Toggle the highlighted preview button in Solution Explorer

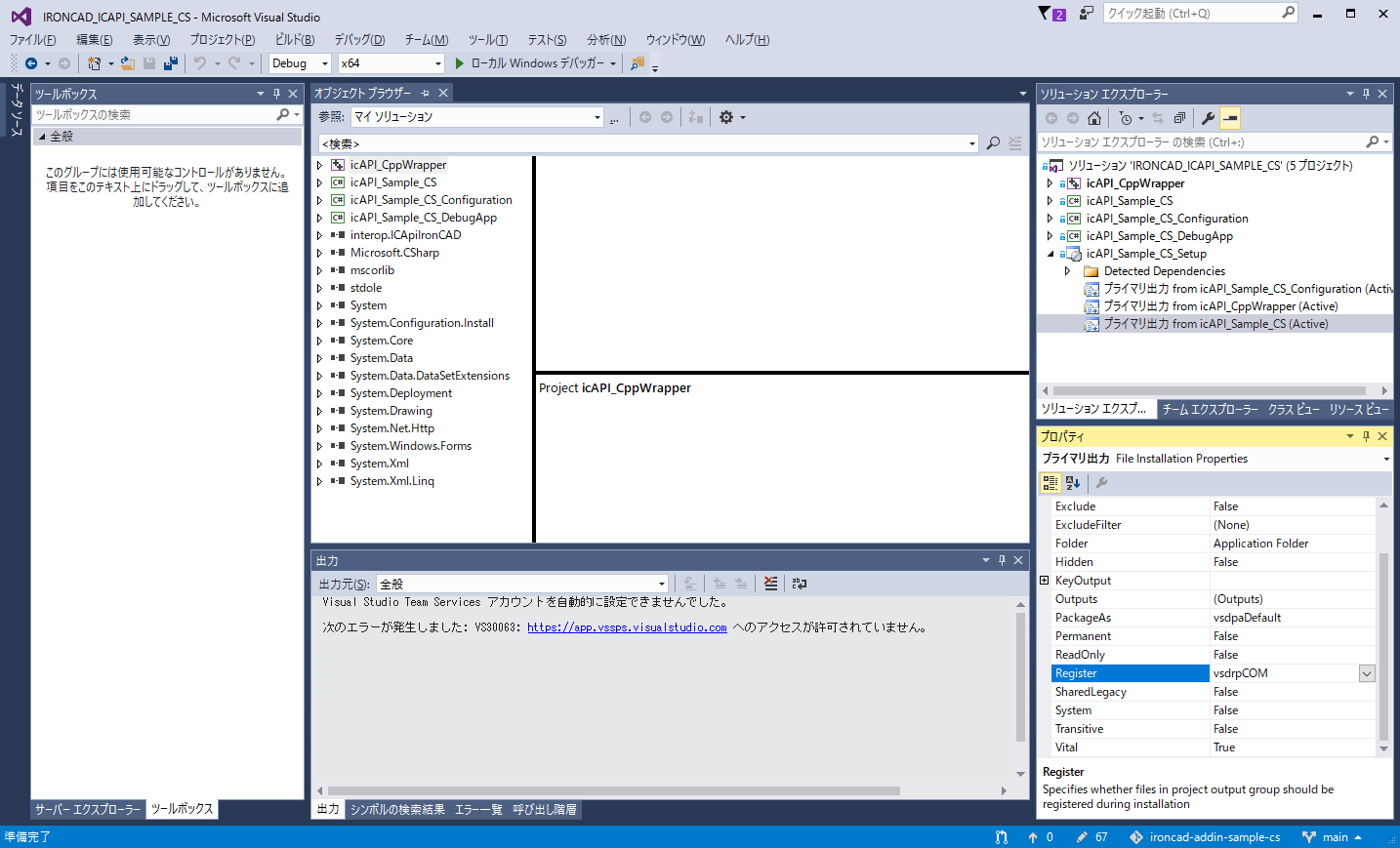[1230, 118]
